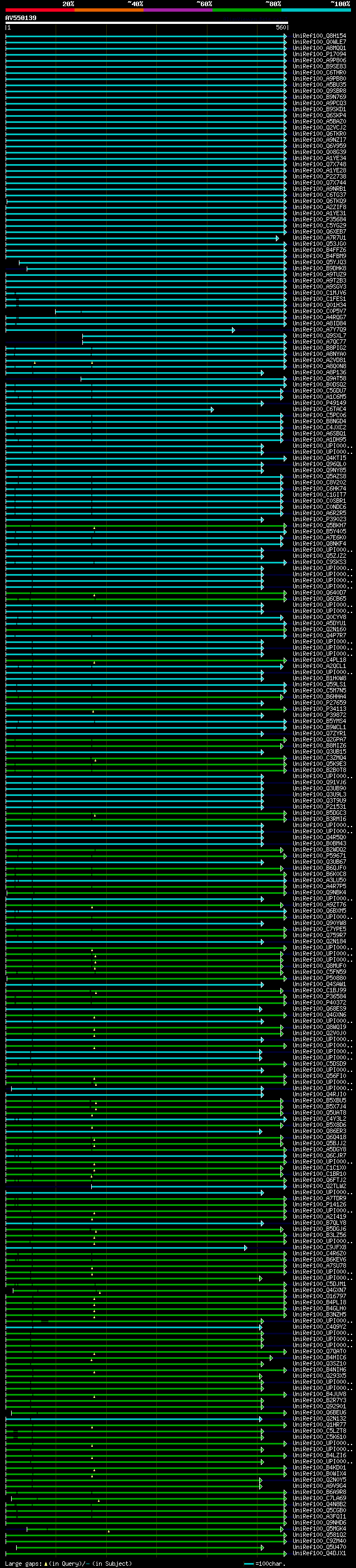This screenshot has width=356, height=1568.
Task: Select the UniRef100_Q91VJ6 label
Action: tap(319, 782)
